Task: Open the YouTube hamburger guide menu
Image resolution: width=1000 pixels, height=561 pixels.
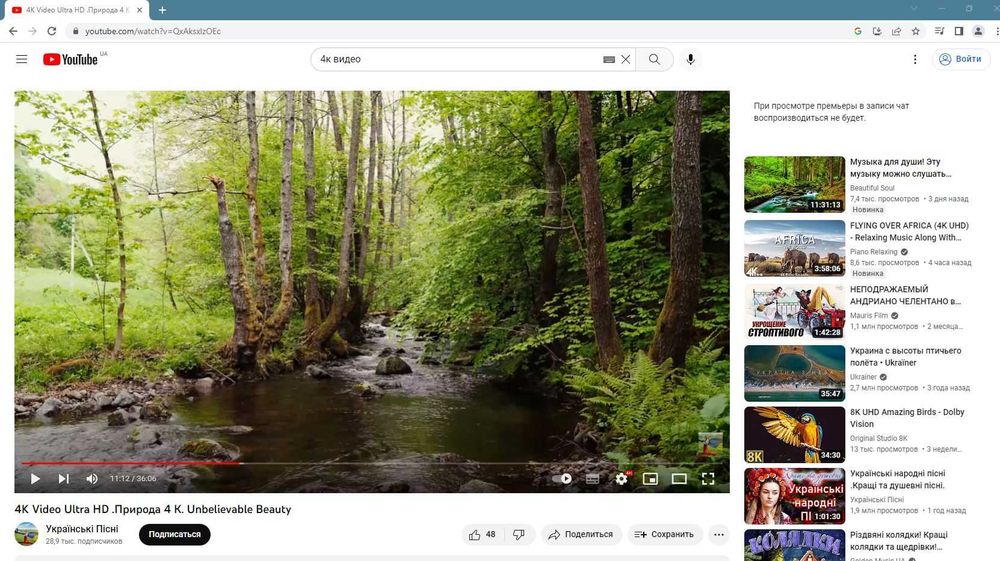Action: [22, 59]
